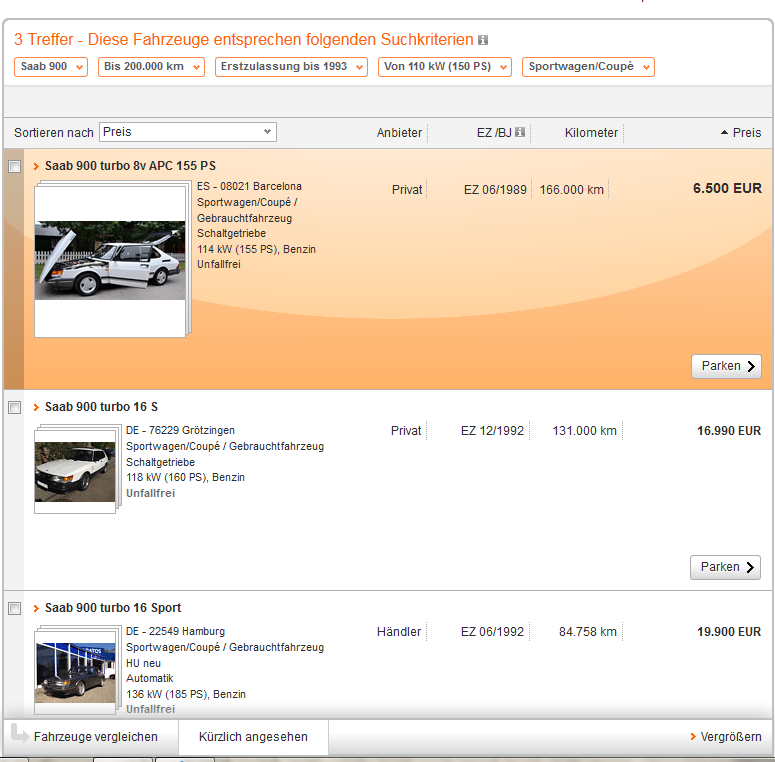The width and height of the screenshot is (775, 762).
Task: Sort results by the Preis column header
Action: 746,133
